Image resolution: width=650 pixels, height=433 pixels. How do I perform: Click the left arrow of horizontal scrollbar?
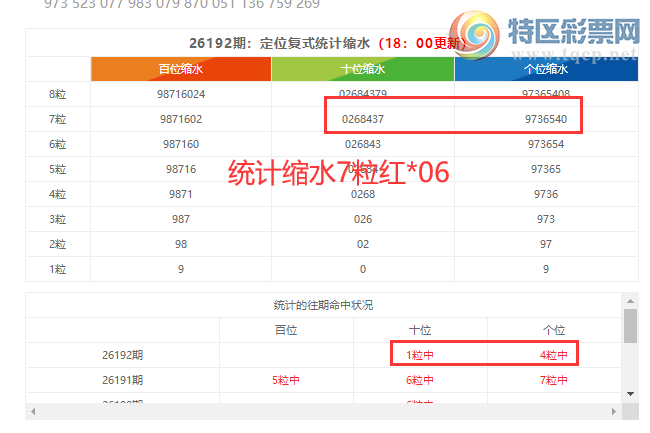tap(33, 411)
